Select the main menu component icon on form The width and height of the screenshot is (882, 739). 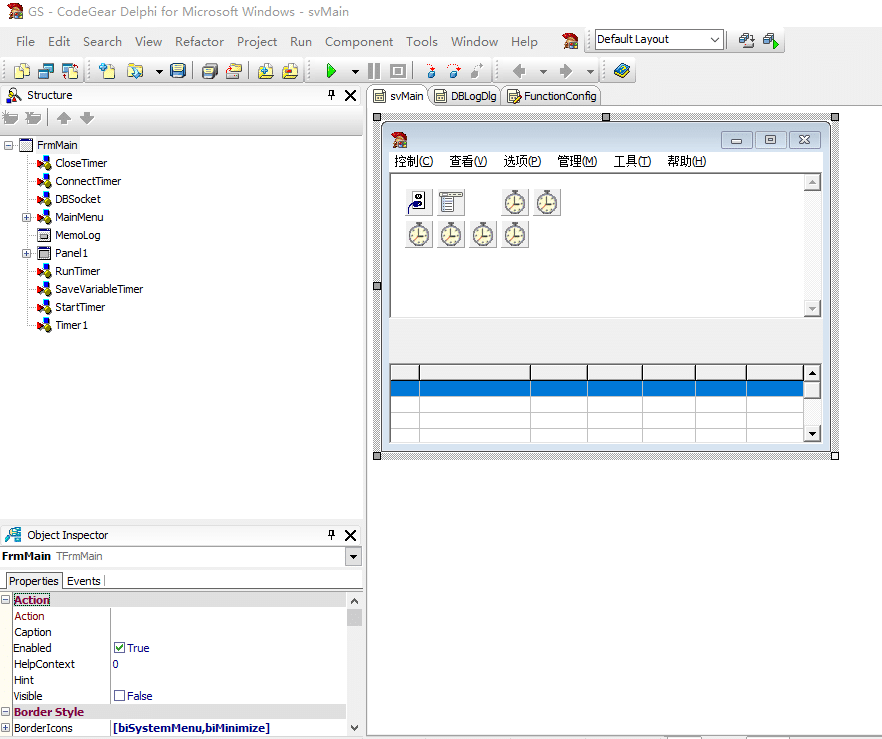coord(451,202)
